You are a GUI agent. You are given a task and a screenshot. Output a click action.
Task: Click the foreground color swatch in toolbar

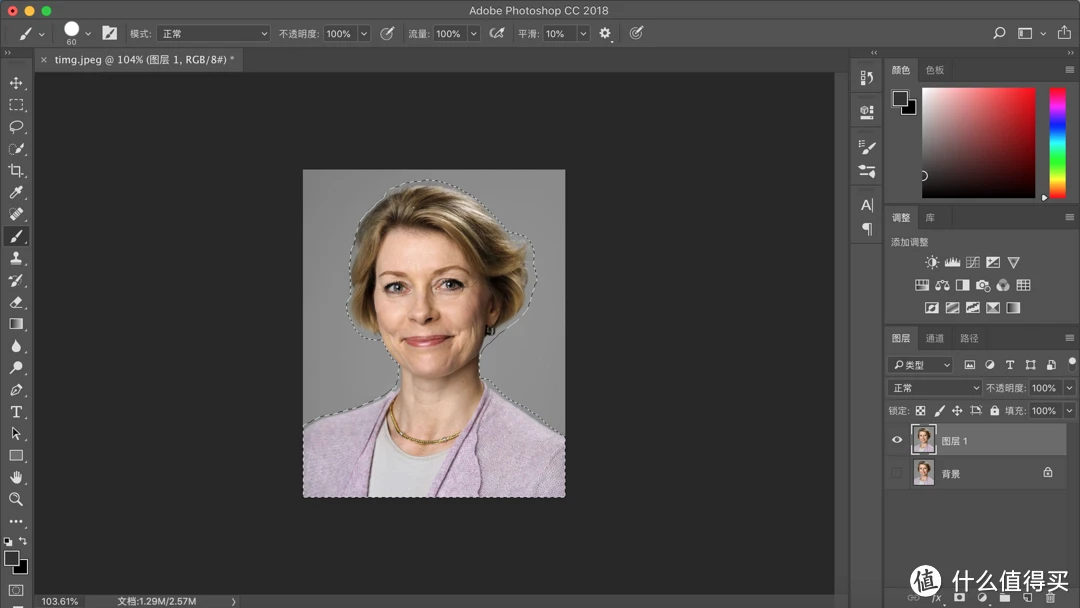coord(11,558)
